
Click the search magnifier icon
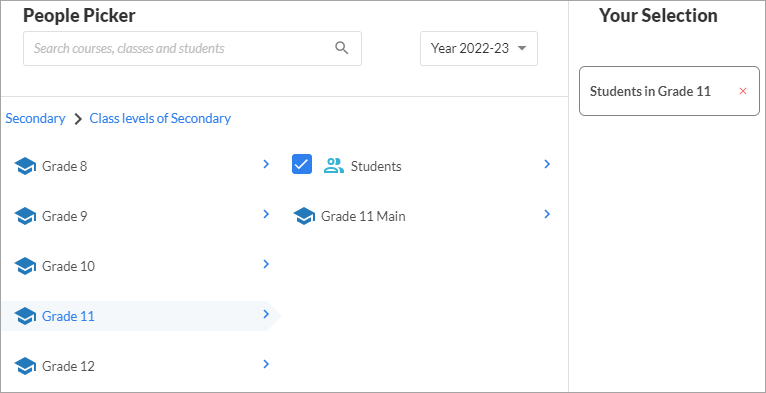341,48
